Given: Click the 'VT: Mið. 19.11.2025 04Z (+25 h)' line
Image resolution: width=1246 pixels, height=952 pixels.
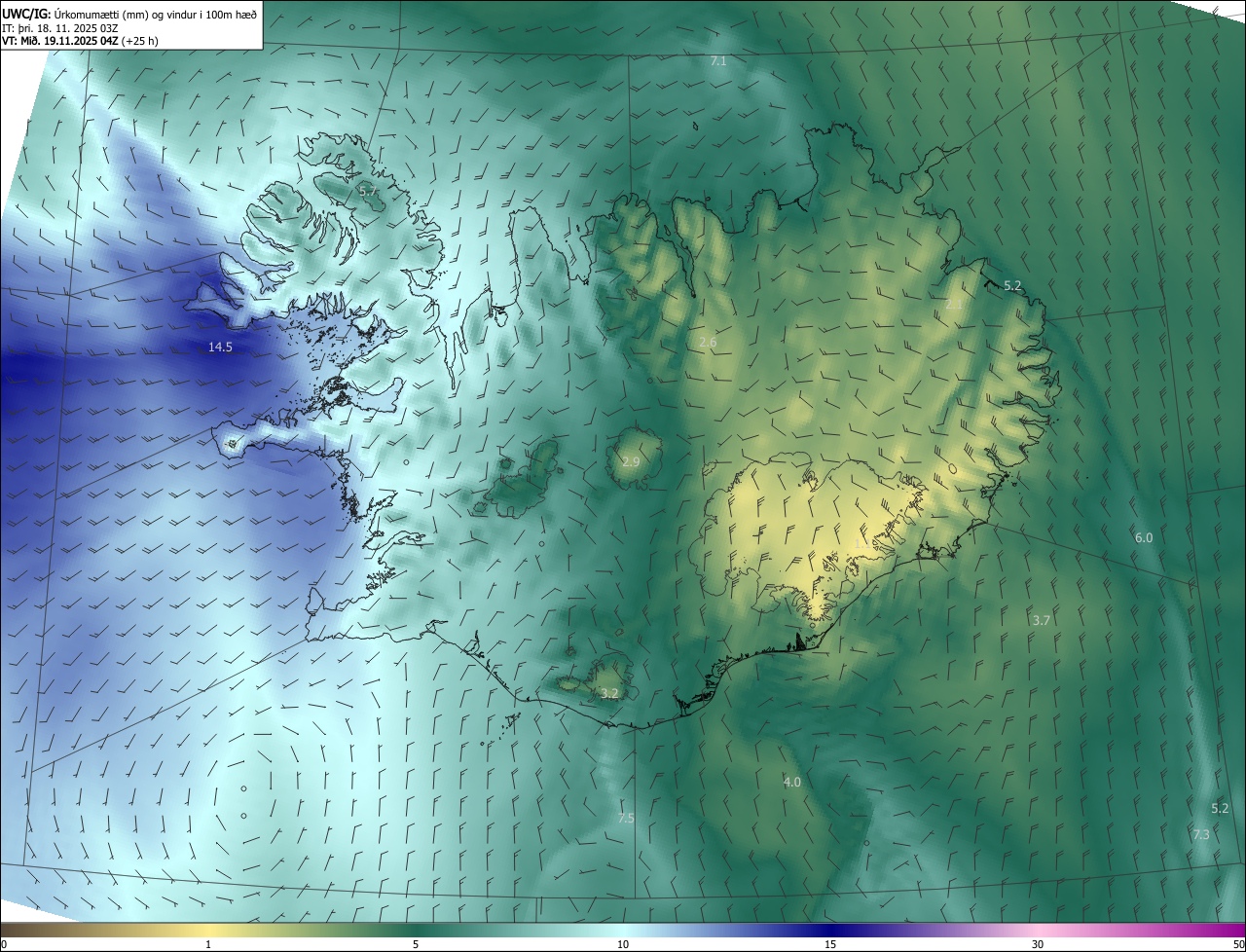Looking at the screenshot, I should coord(80,41).
